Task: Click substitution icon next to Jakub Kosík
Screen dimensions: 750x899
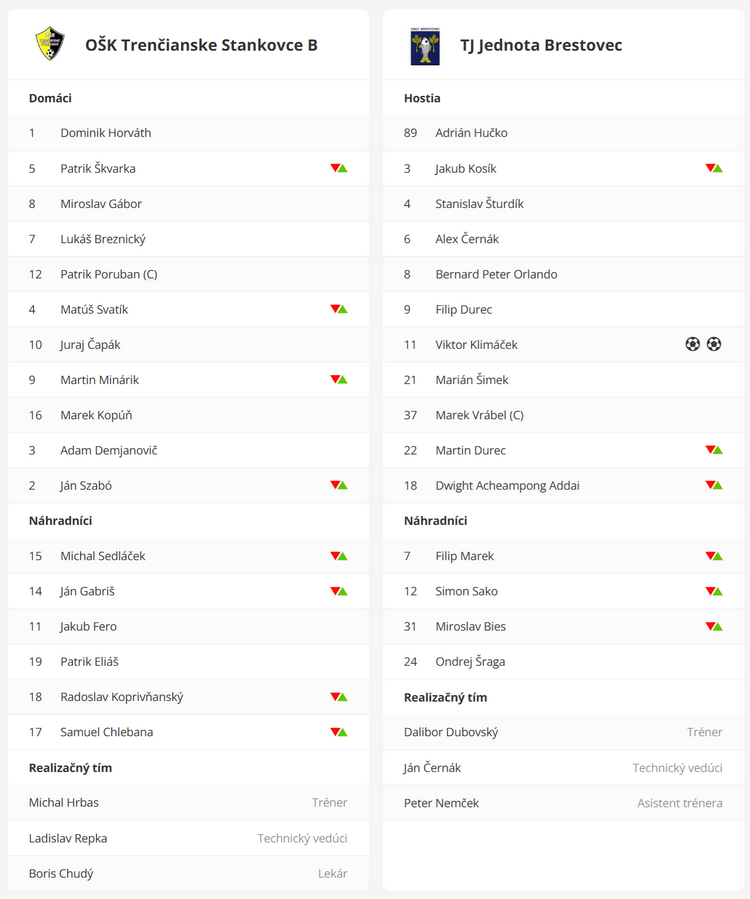Action: coord(714,169)
